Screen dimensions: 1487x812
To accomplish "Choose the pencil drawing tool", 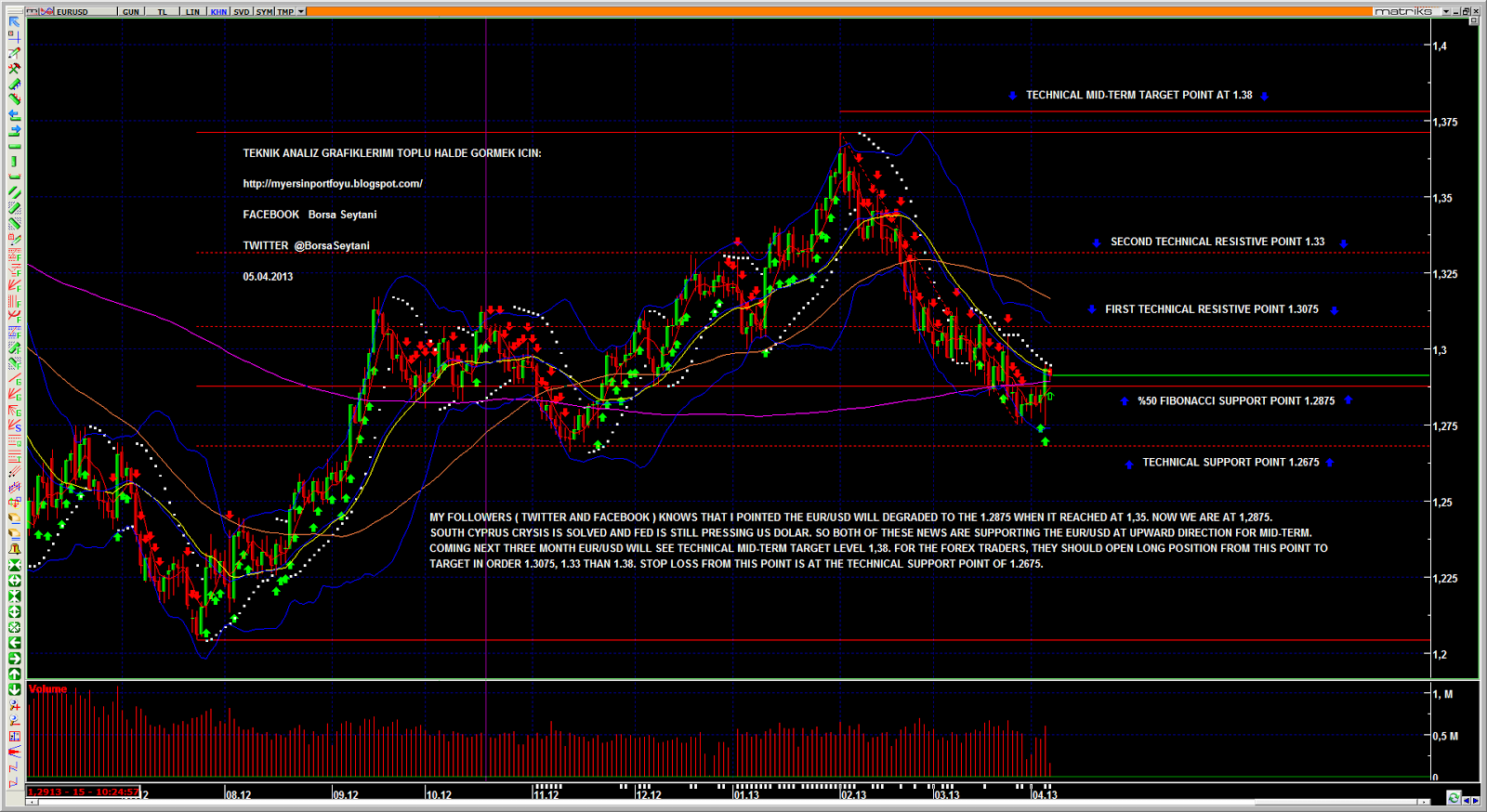I will point(14,53).
